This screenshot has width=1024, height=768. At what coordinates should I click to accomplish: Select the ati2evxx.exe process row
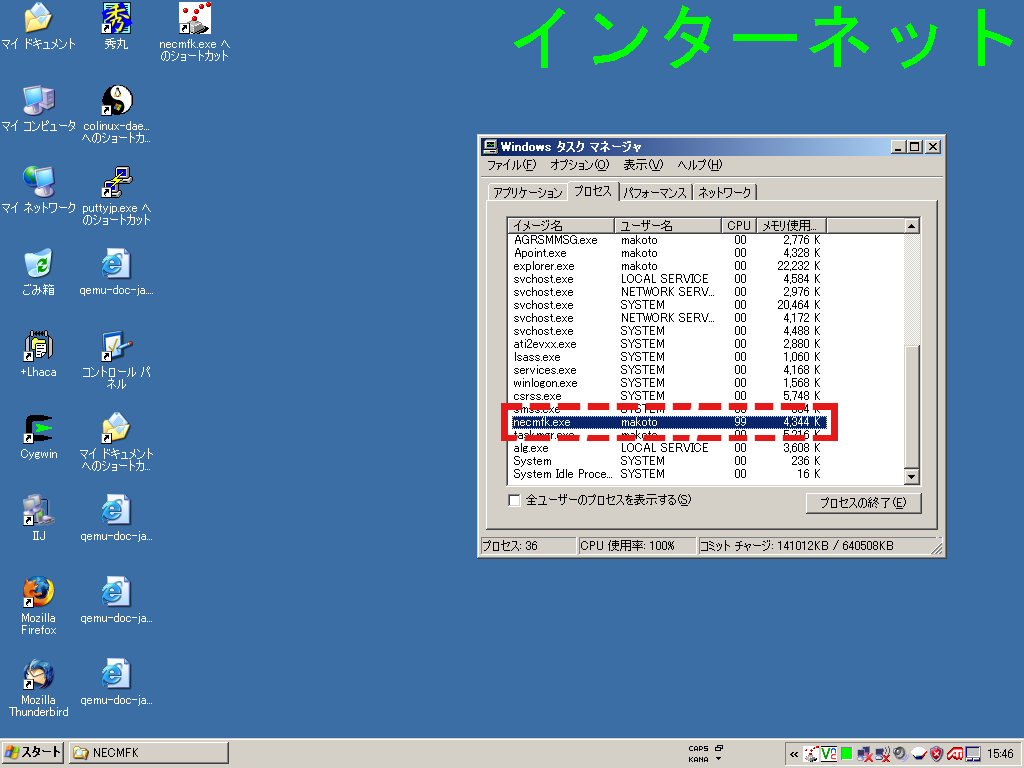[666, 344]
